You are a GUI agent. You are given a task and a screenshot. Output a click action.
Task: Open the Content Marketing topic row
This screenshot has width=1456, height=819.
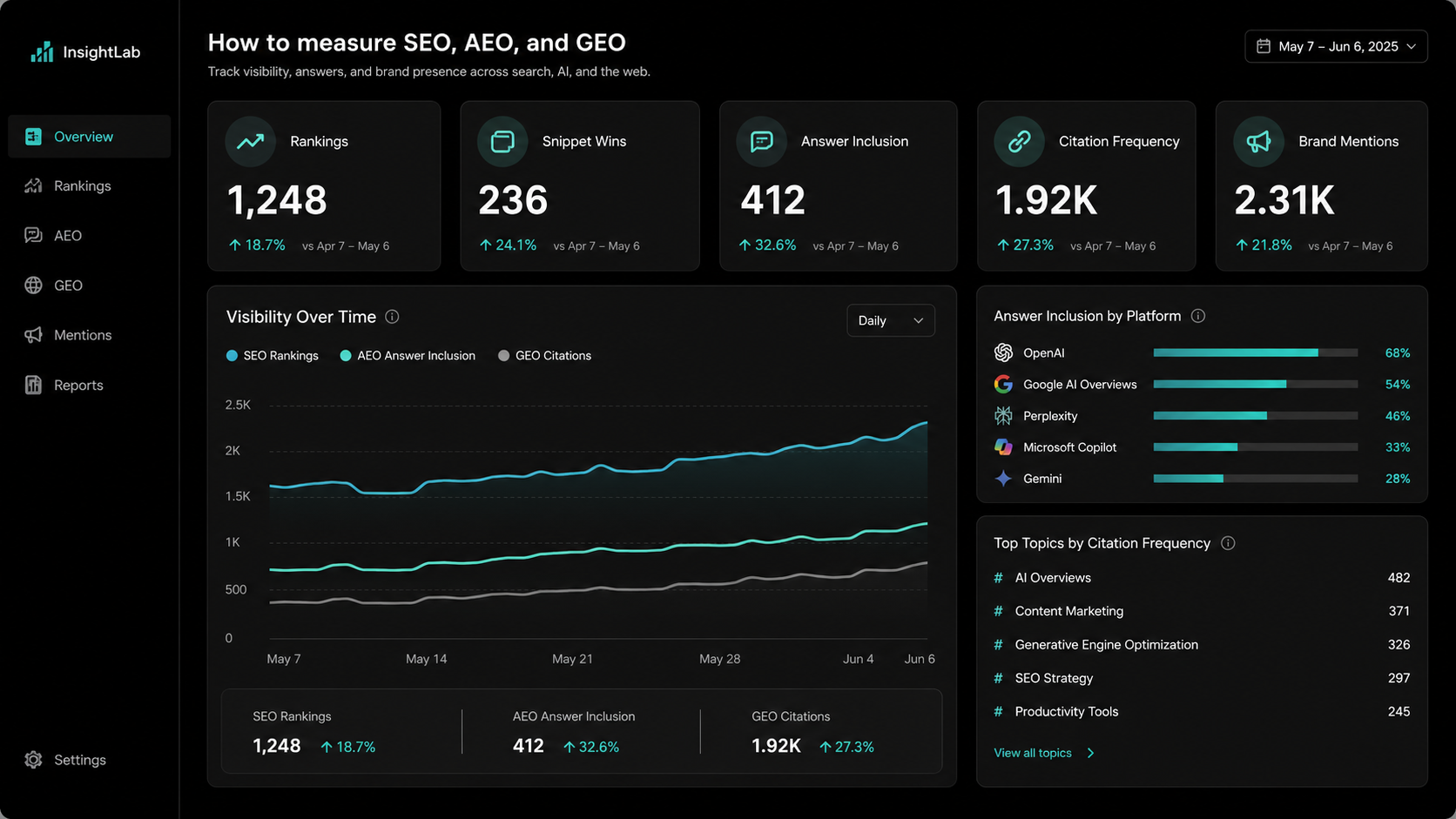pyautogui.click(x=1202, y=611)
